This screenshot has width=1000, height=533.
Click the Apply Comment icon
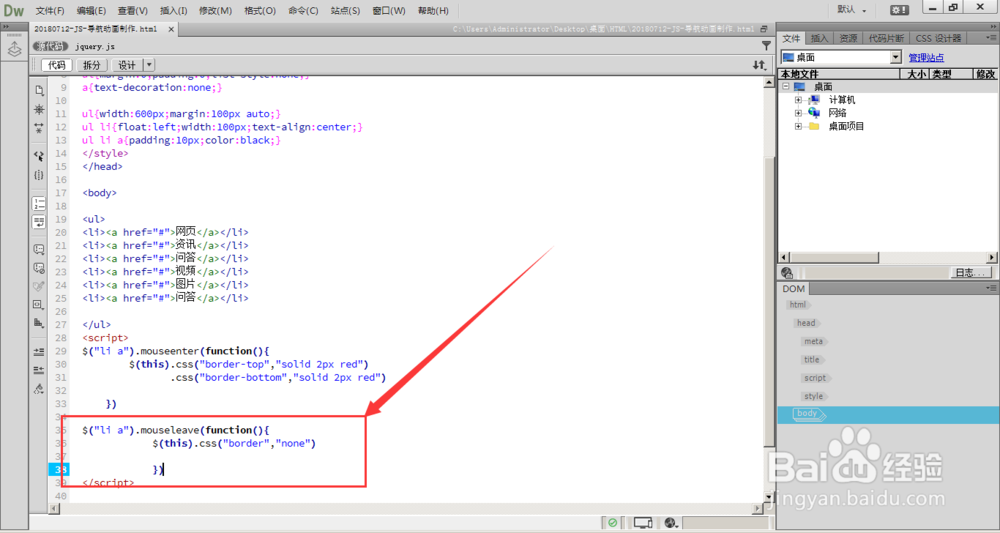(39, 249)
